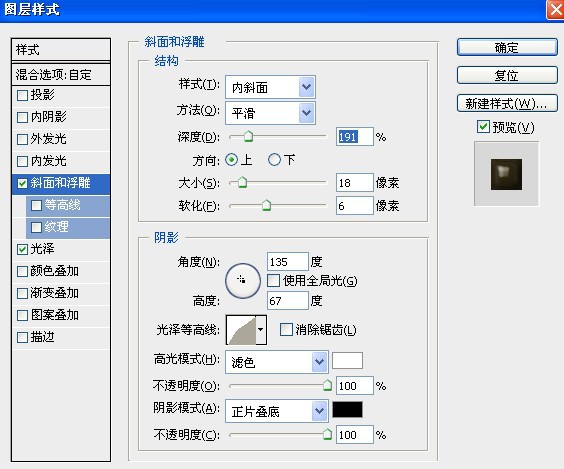
Task: Open the gloss contour curve thumbnail
Action: [241, 329]
